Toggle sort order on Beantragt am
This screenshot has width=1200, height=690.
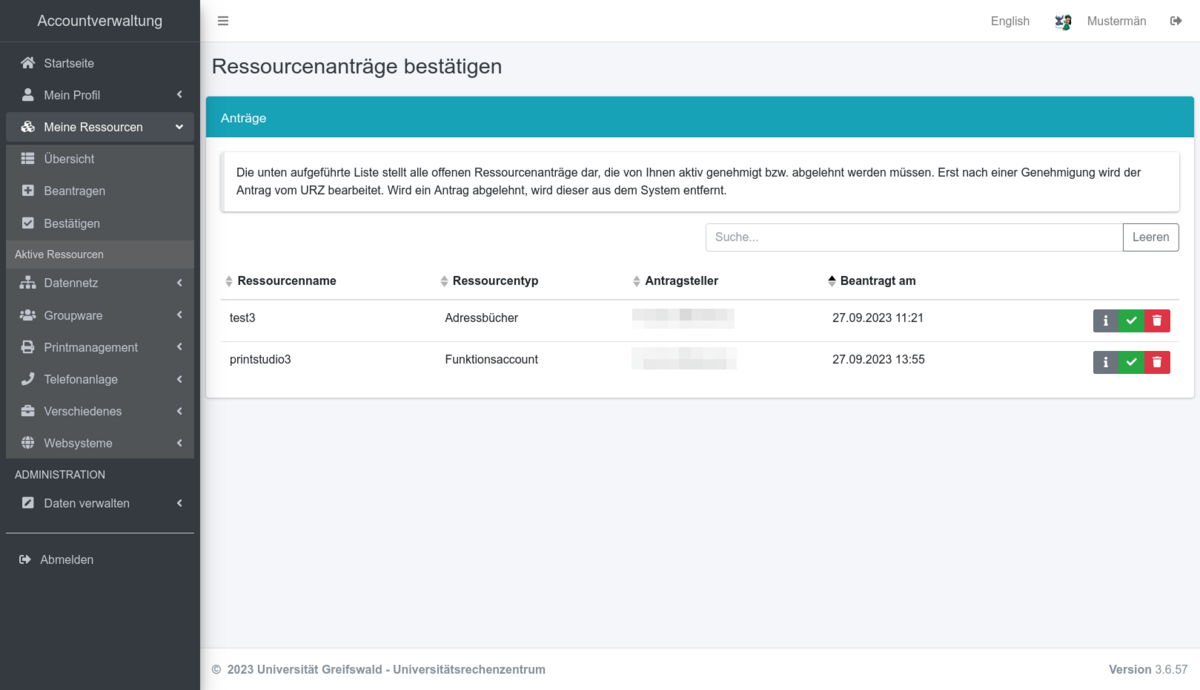click(x=877, y=281)
